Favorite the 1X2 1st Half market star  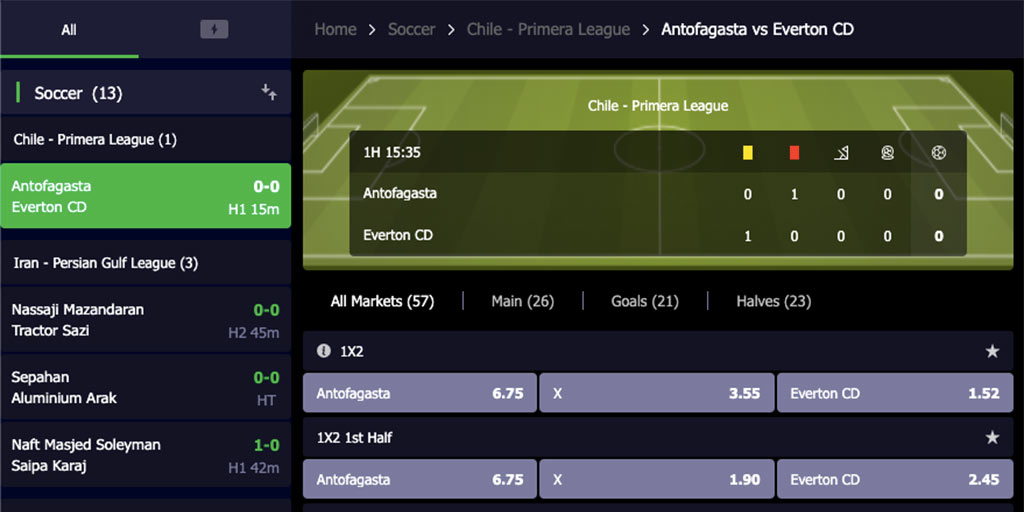[x=992, y=438]
